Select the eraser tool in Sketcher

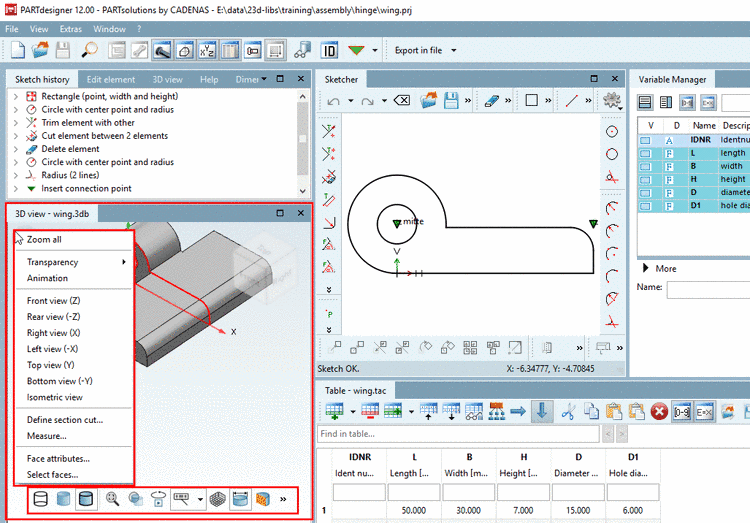point(492,100)
